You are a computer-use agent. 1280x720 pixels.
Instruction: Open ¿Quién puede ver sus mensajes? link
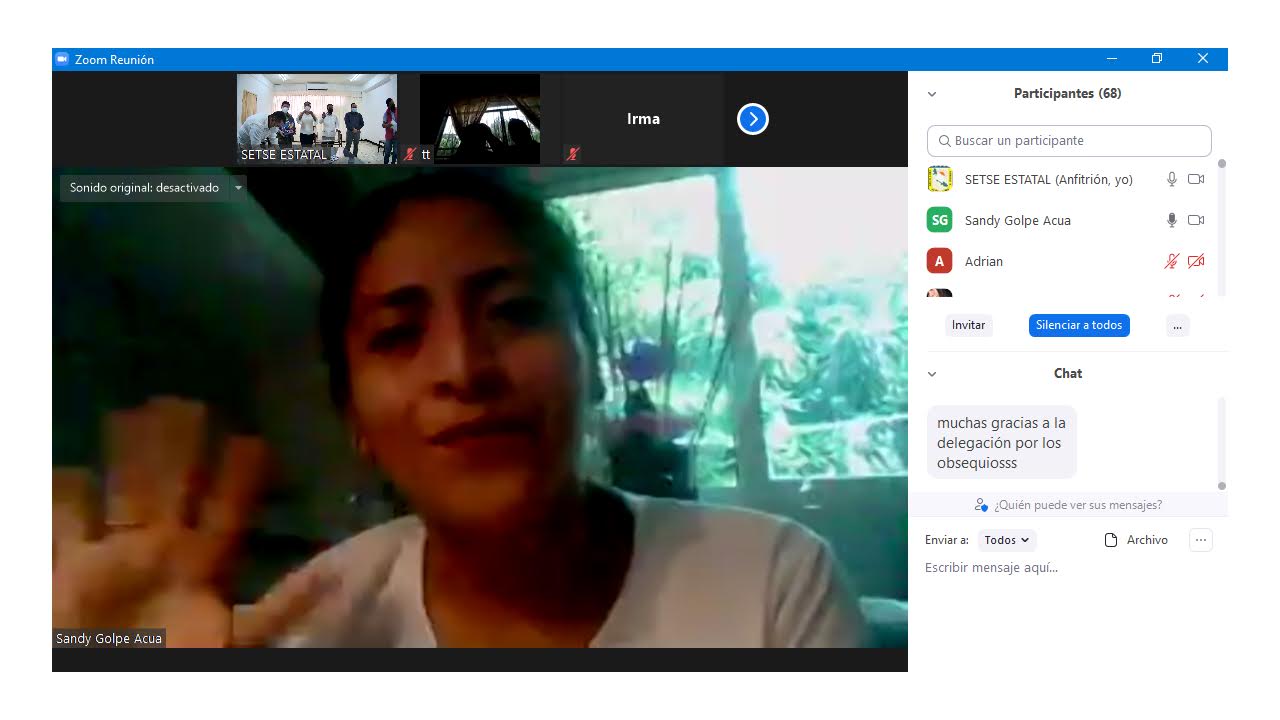(1078, 505)
